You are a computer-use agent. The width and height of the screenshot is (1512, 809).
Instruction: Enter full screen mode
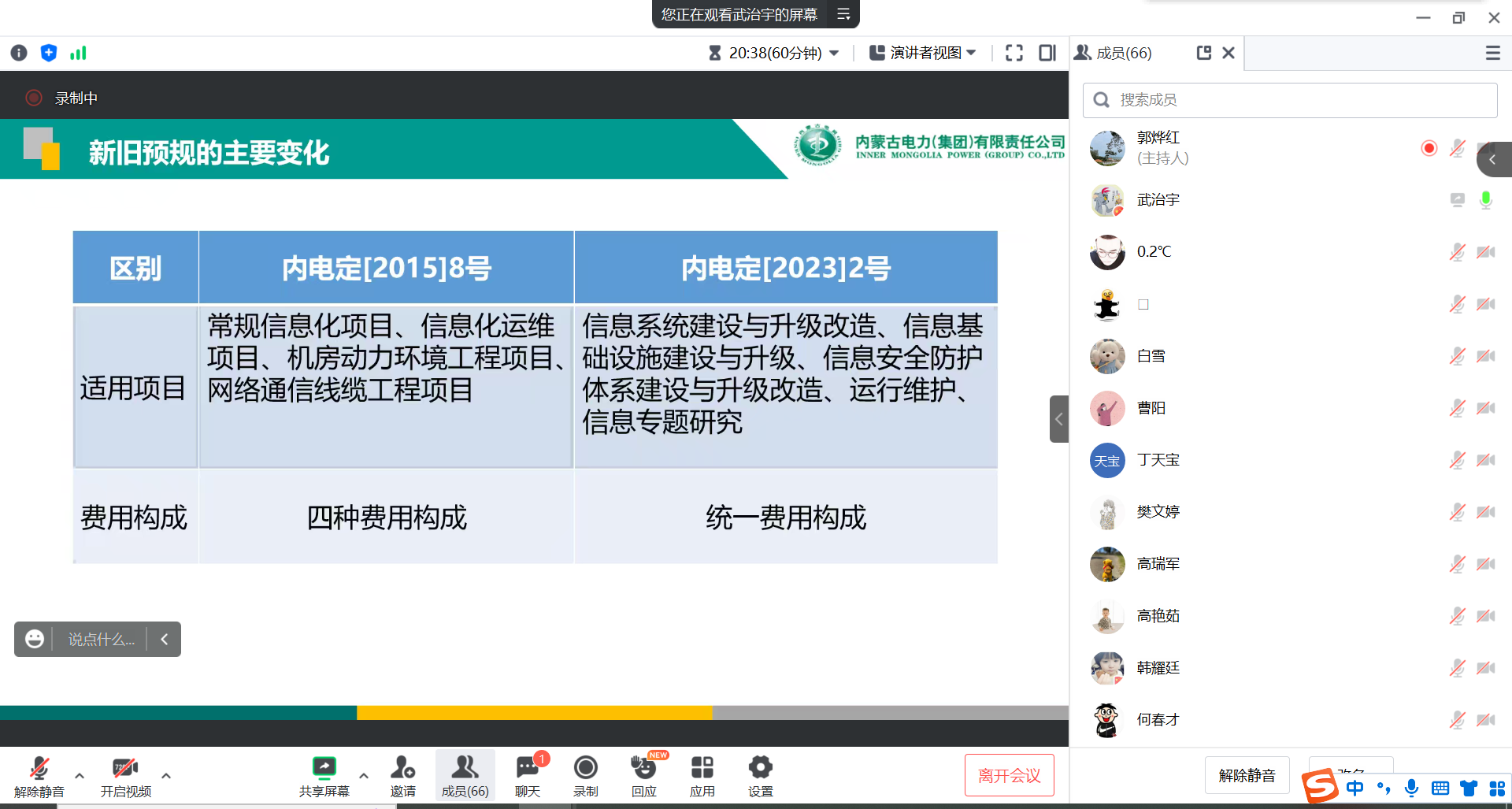click(x=1014, y=53)
